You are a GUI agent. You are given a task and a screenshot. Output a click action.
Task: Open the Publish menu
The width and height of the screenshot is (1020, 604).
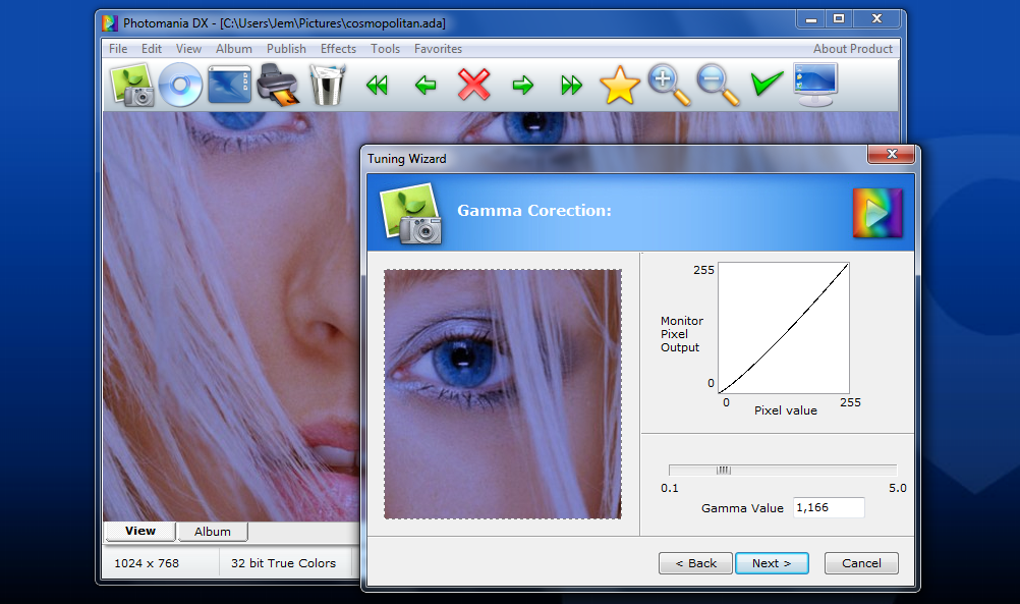pos(286,49)
